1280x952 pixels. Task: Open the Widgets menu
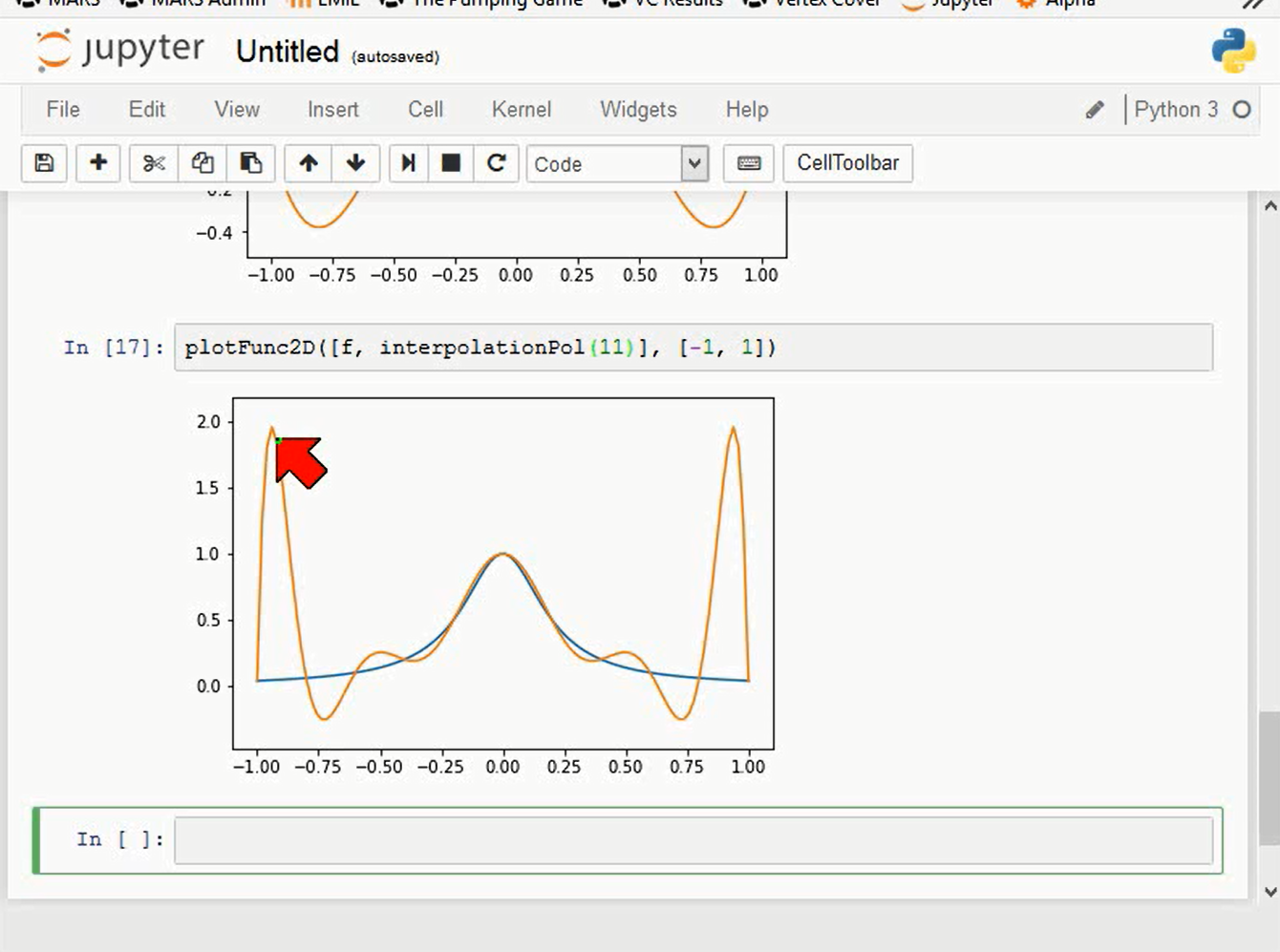pyautogui.click(x=638, y=110)
